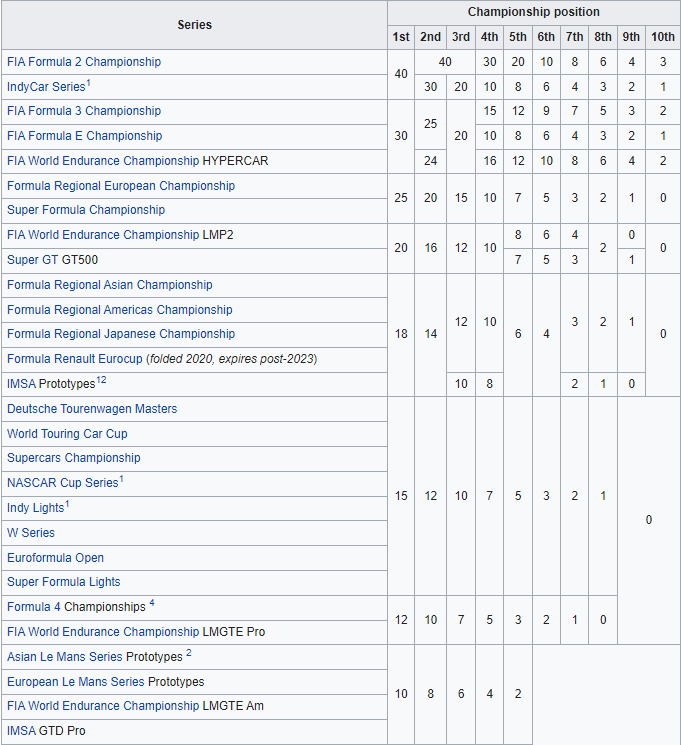Click footnote 1 next to NASCAR Cup Series

coord(121,479)
